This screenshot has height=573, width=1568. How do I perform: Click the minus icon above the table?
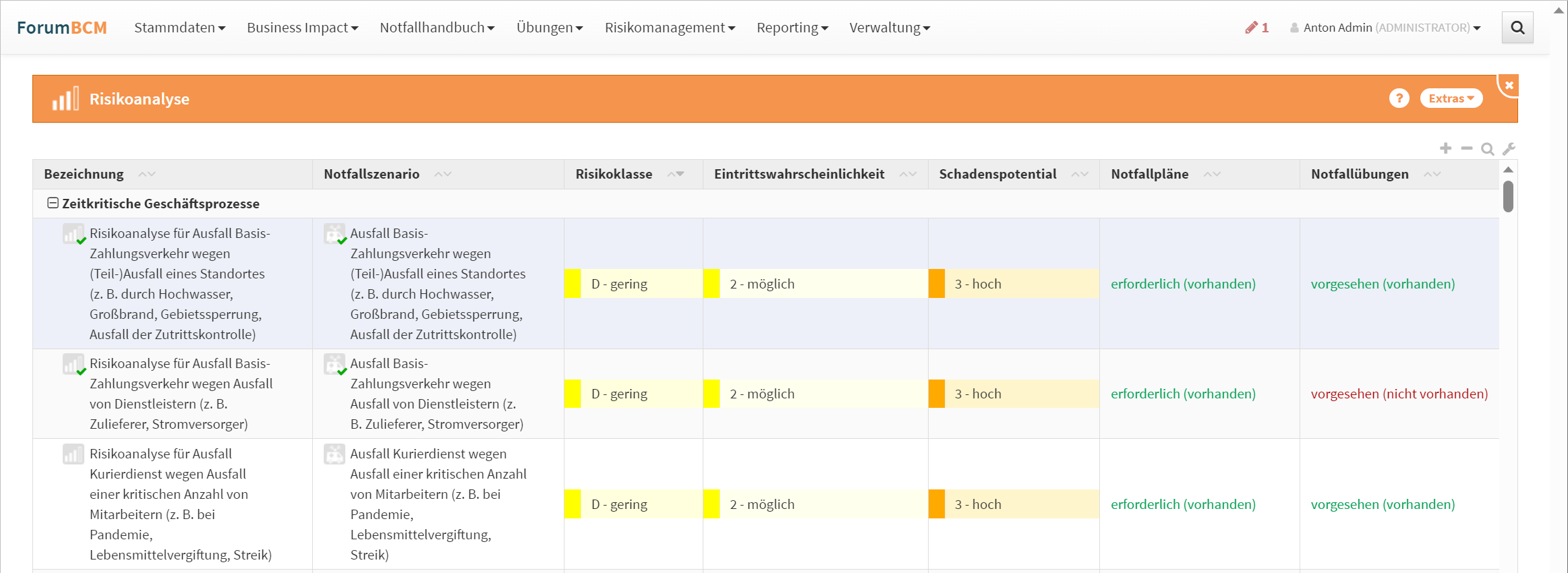coord(1466,148)
